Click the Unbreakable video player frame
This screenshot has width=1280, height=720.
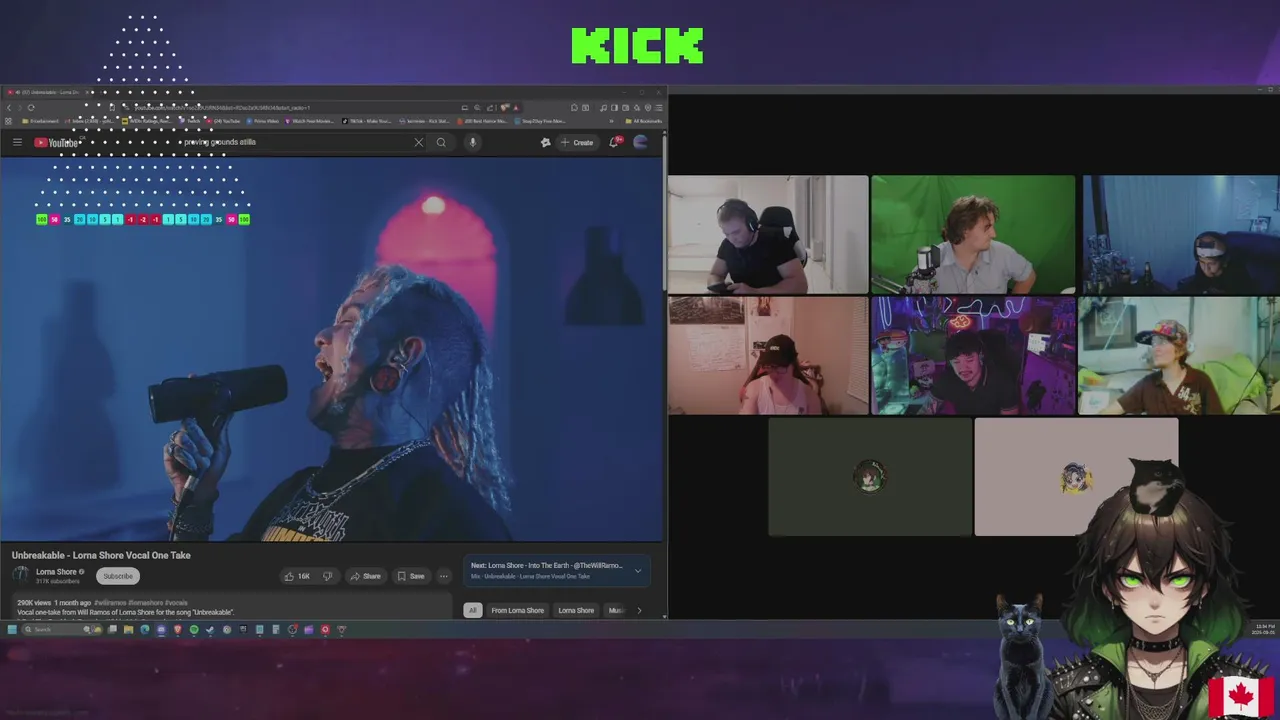coord(331,349)
